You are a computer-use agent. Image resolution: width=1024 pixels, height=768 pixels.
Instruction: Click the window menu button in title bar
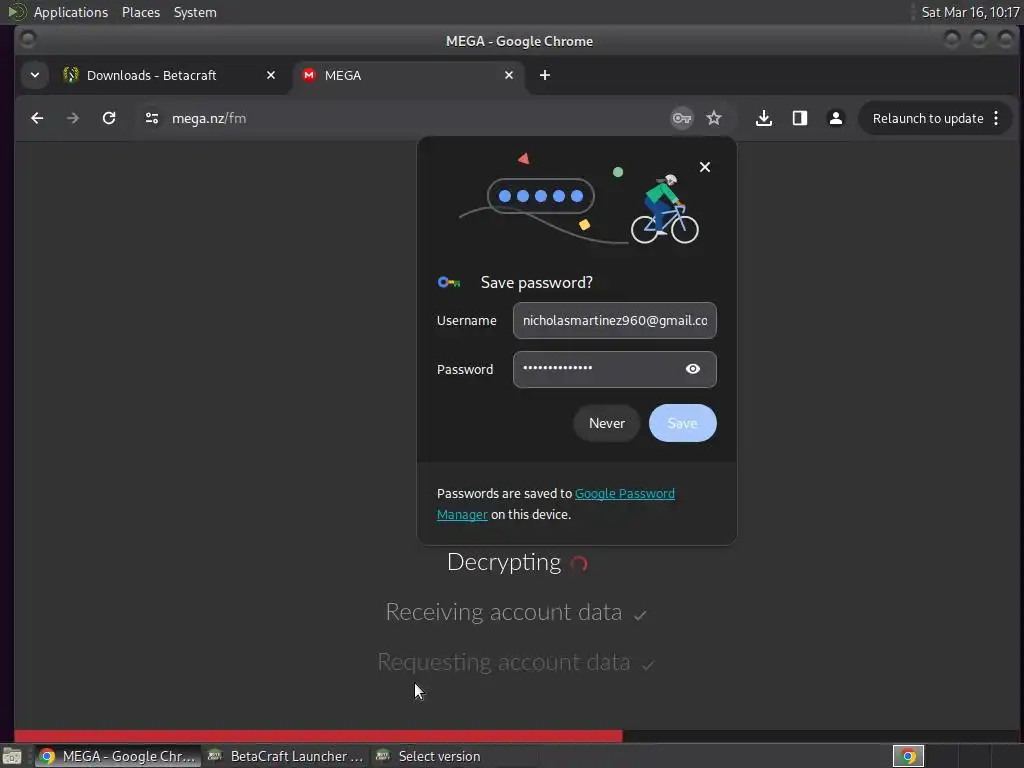[27, 40]
